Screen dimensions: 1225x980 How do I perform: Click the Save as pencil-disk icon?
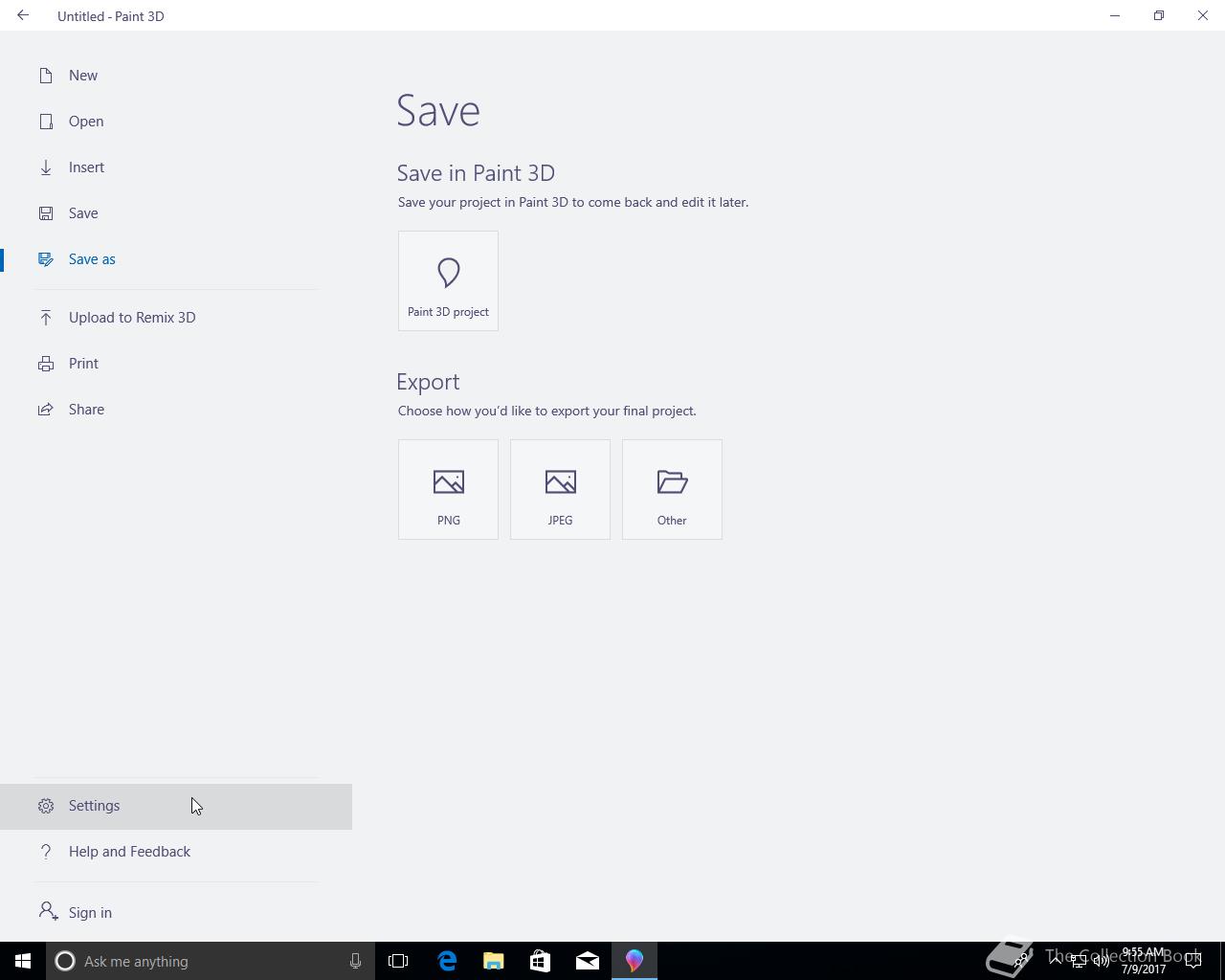[x=46, y=259]
